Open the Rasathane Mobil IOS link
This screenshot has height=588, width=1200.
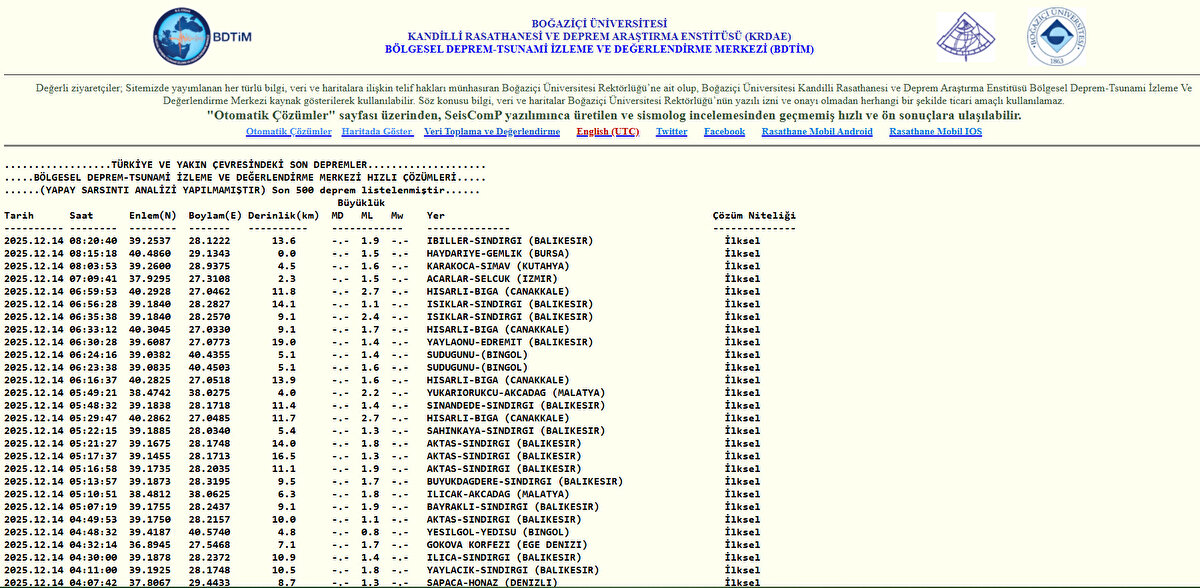[935, 132]
